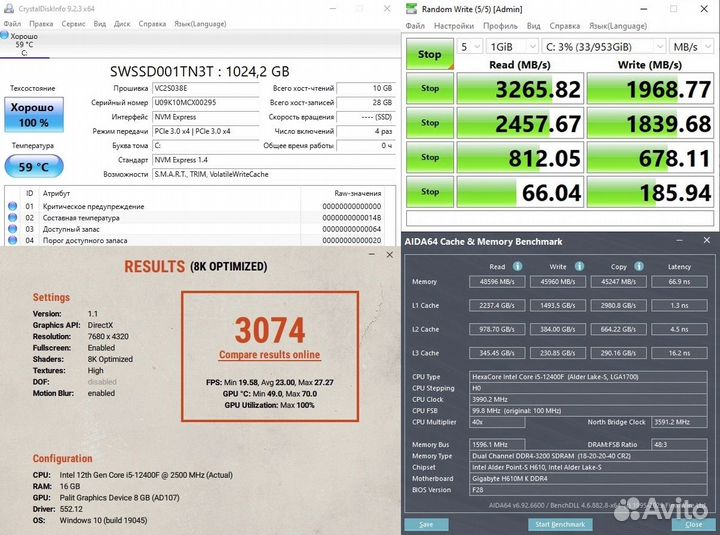This screenshot has width=720, height=535.
Task: Open Настройки menu in CrystalDiskMark
Action: pos(454,26)
